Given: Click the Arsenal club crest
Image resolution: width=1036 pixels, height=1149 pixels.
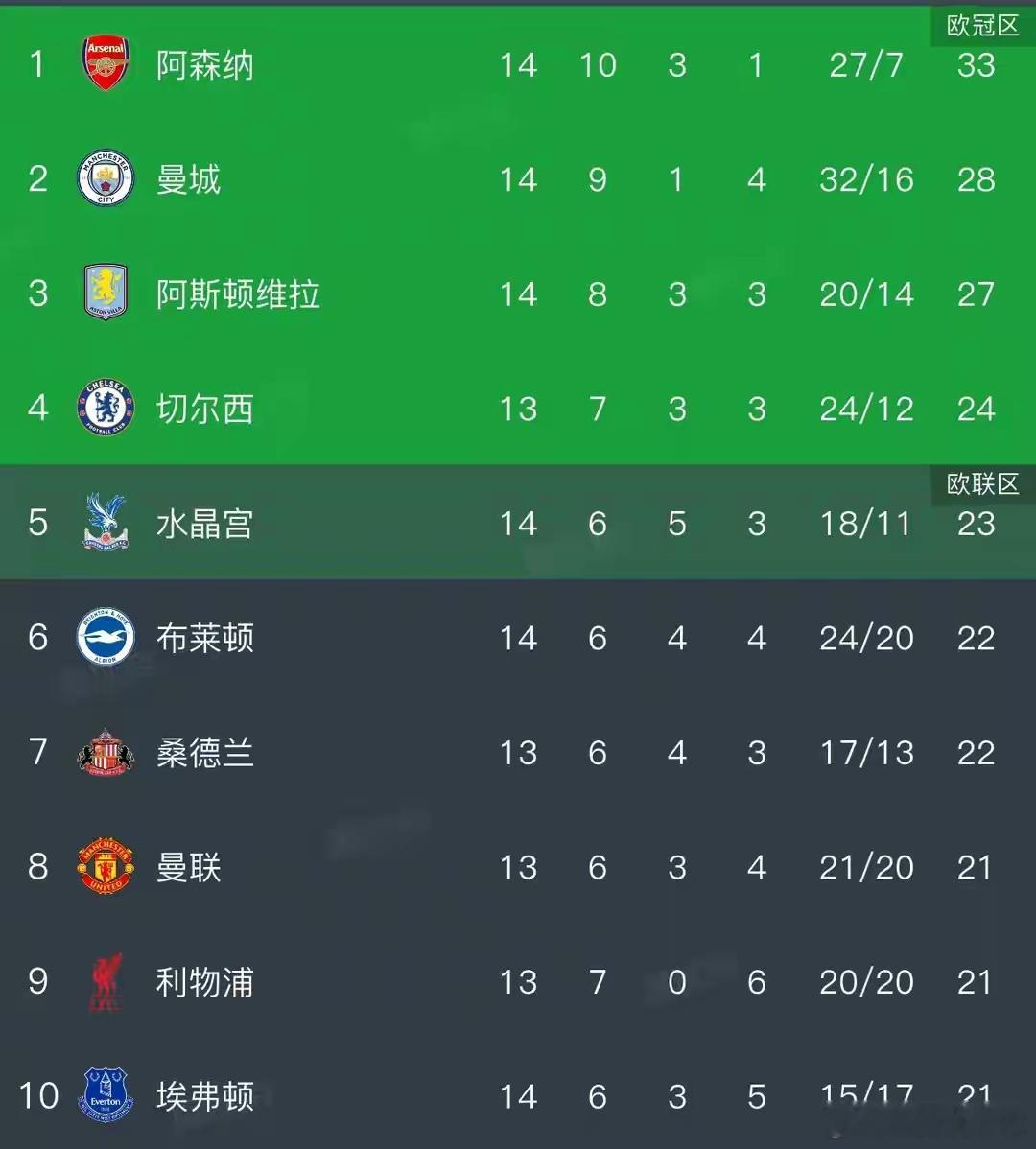Looking at the screenshot, I should (106, 64).
